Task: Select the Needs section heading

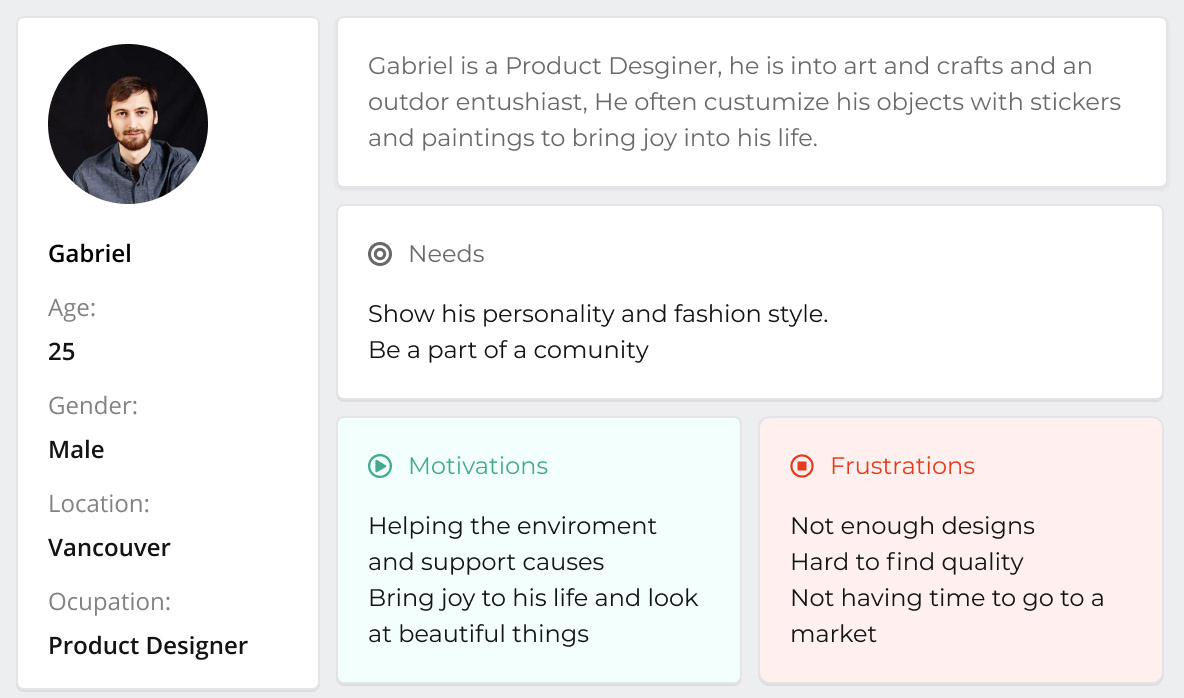Action: click(446, 254)
